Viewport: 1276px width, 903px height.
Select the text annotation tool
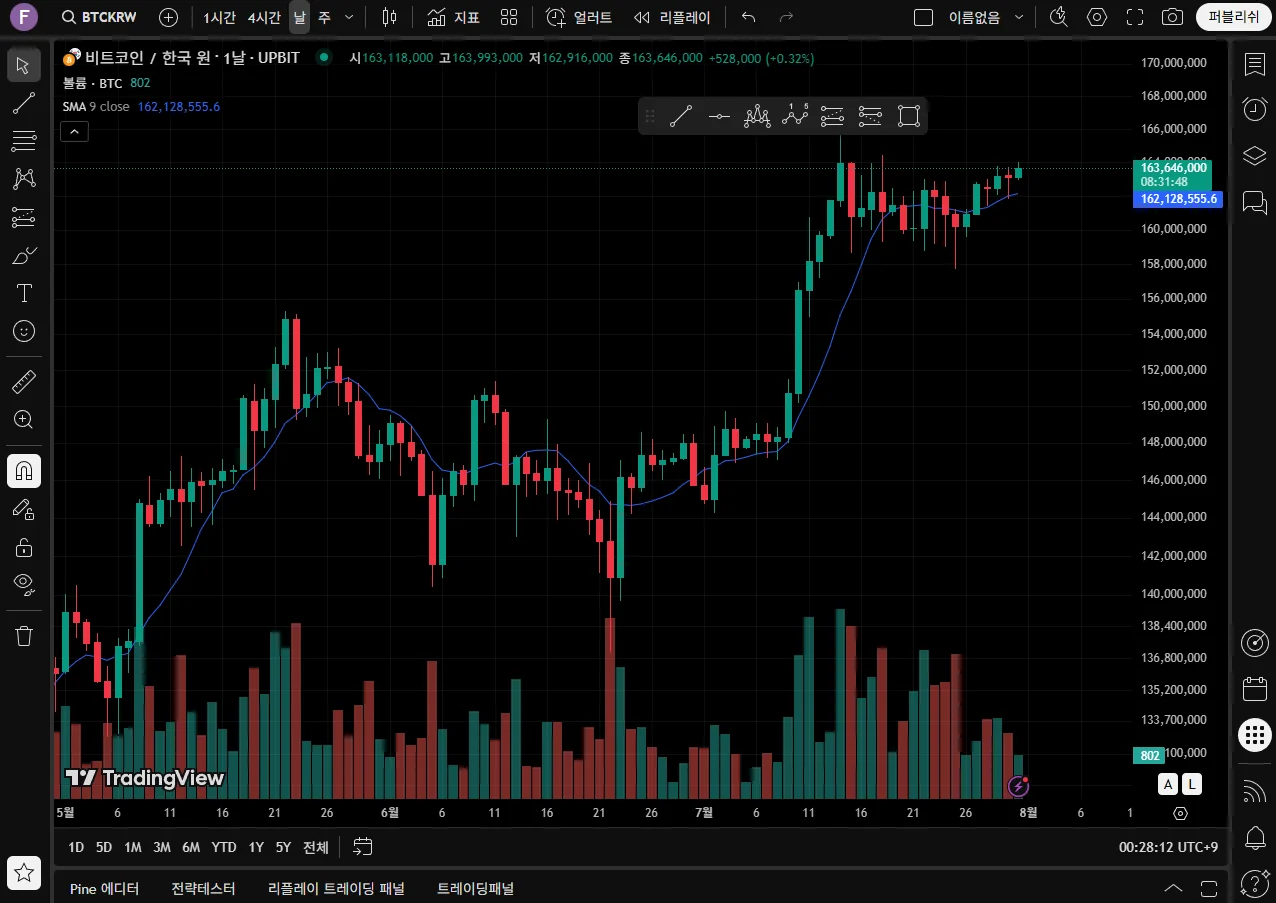tap(24, 293)
